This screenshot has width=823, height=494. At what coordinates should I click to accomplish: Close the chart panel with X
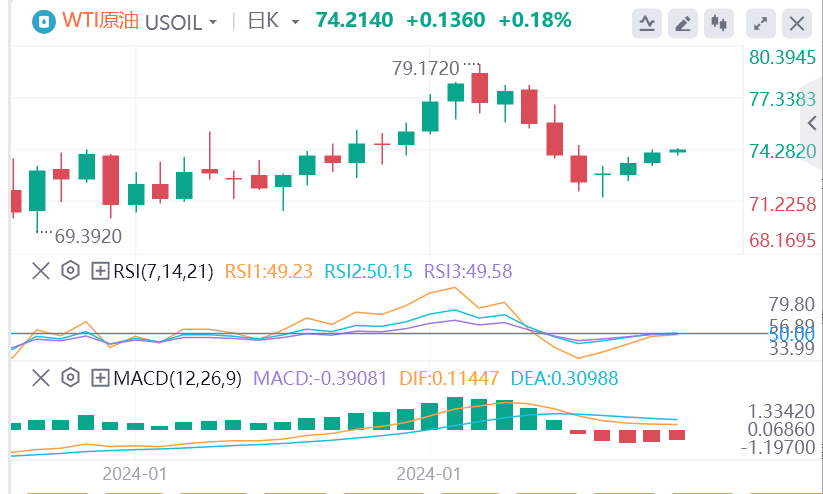coord(795,22)
